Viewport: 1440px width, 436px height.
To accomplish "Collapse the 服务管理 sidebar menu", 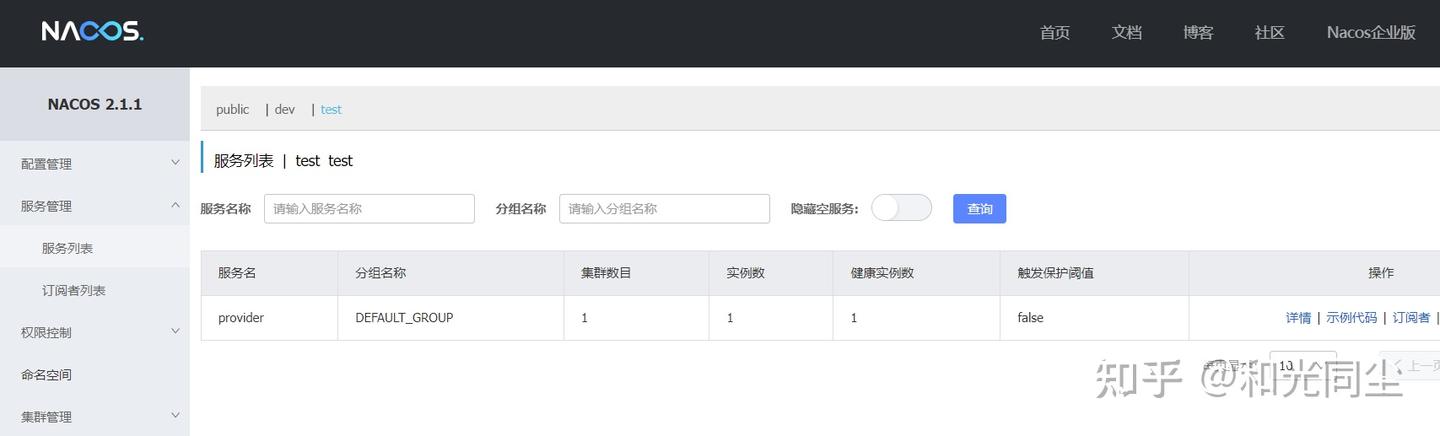I will (95, 206).
